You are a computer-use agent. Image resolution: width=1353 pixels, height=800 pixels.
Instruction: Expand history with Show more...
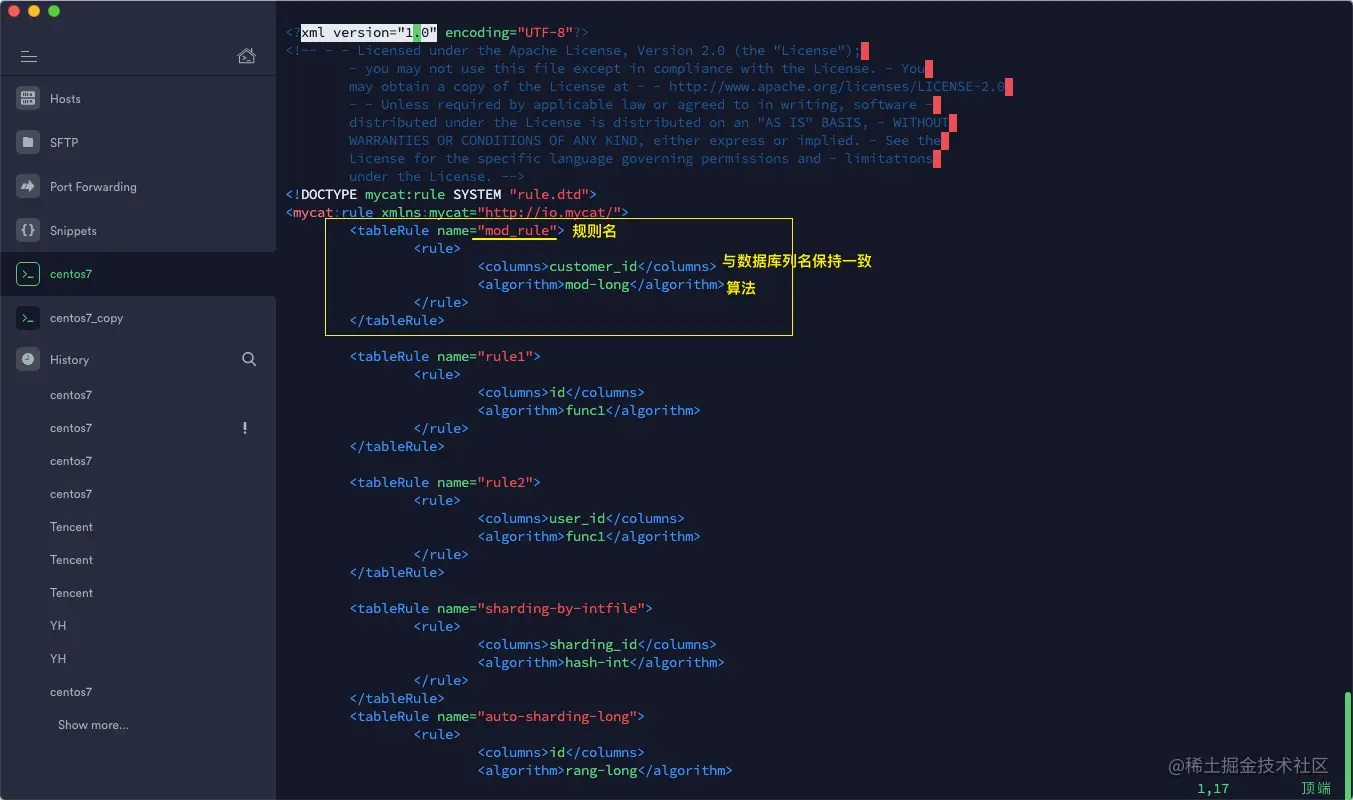pos(93,725)
